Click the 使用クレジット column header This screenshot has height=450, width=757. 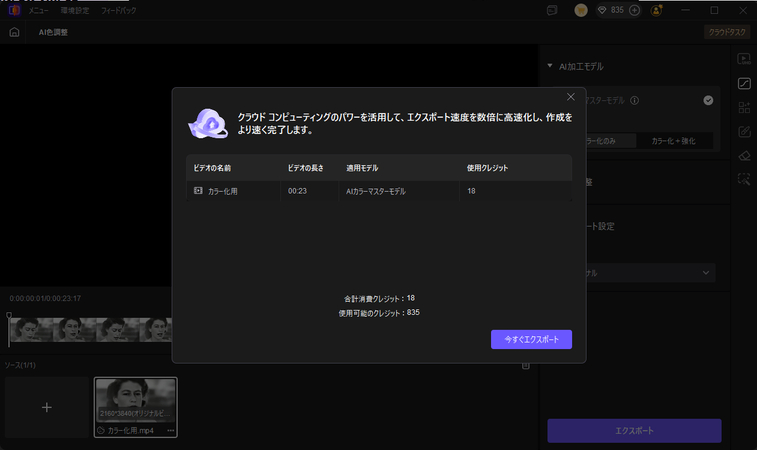487,168
